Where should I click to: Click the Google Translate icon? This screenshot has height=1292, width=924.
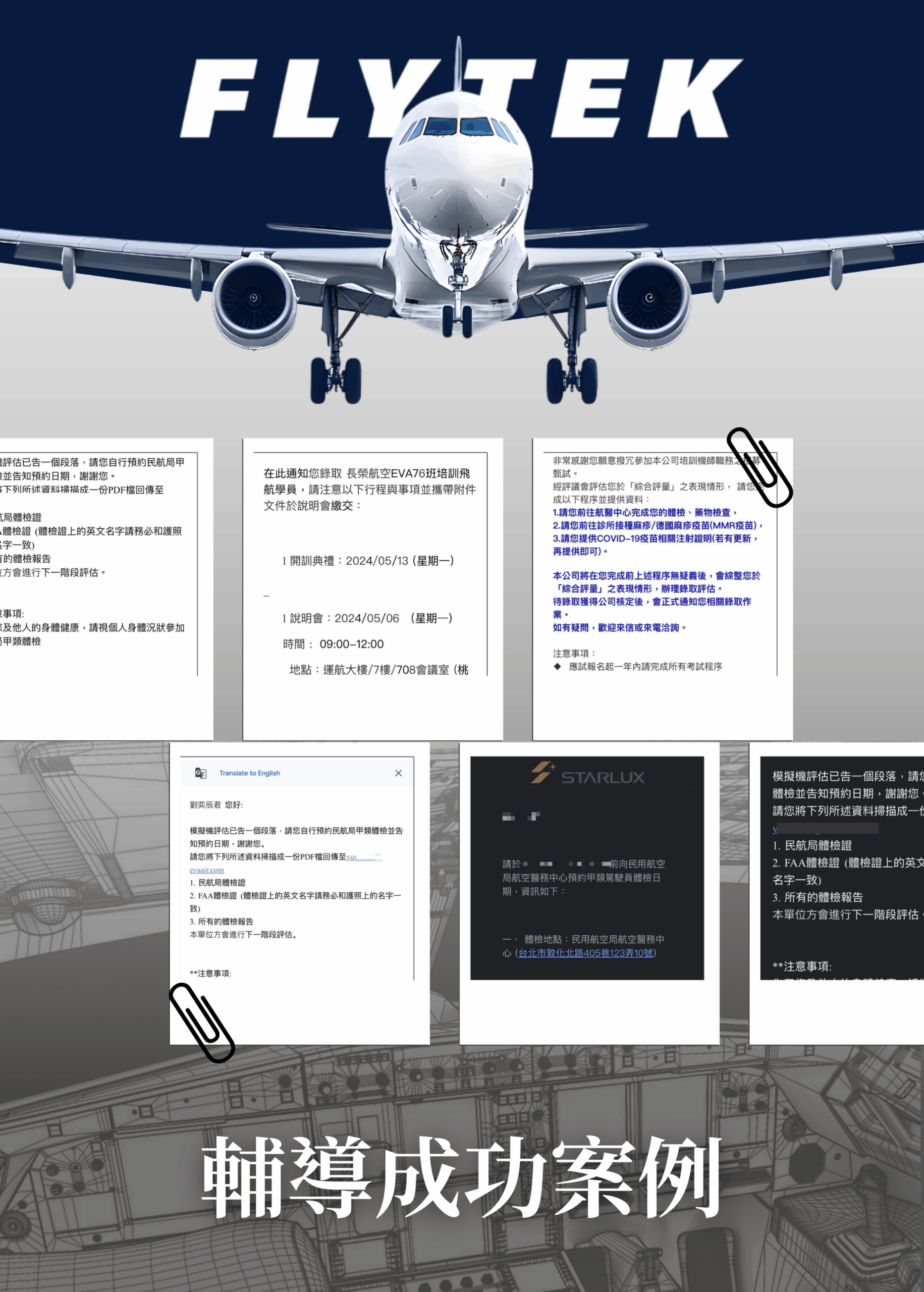(x=201, y=773)
